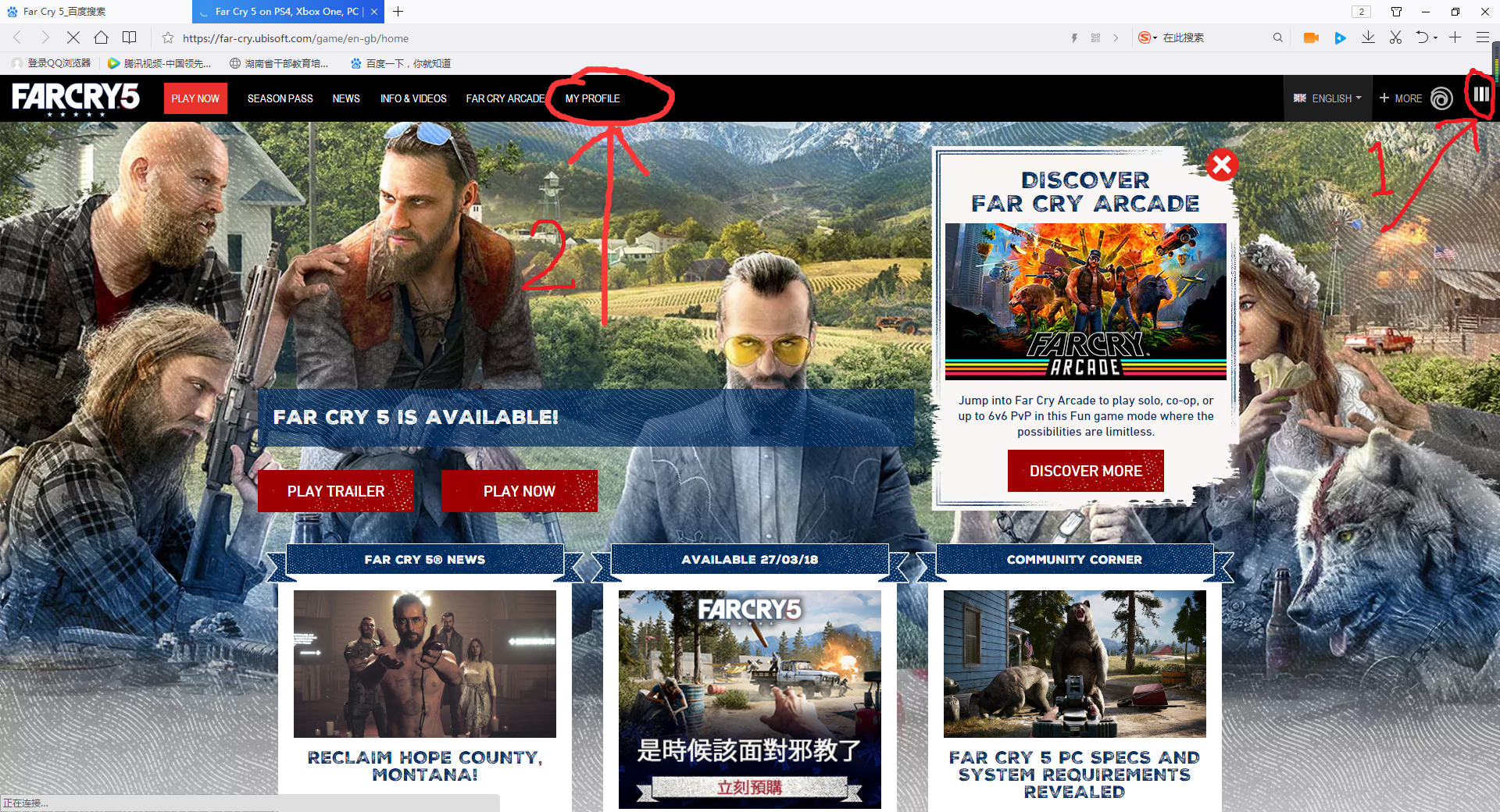Image resolution: width=1500 pixels, height=812 pixels.
Task: Open the scissors screenshot tool
Action: (1396, 37)
